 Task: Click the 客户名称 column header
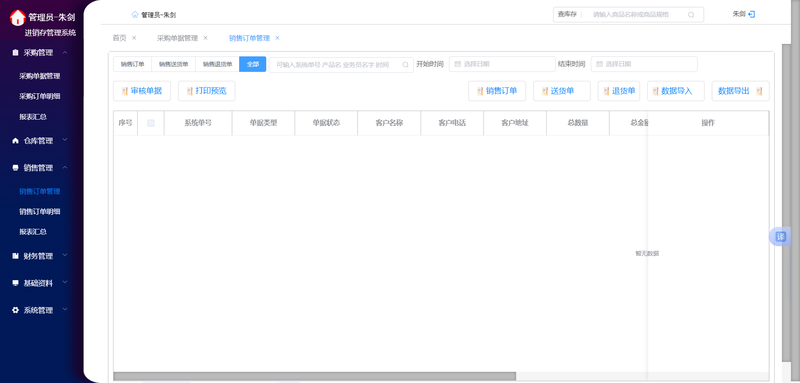click(389, 123)
